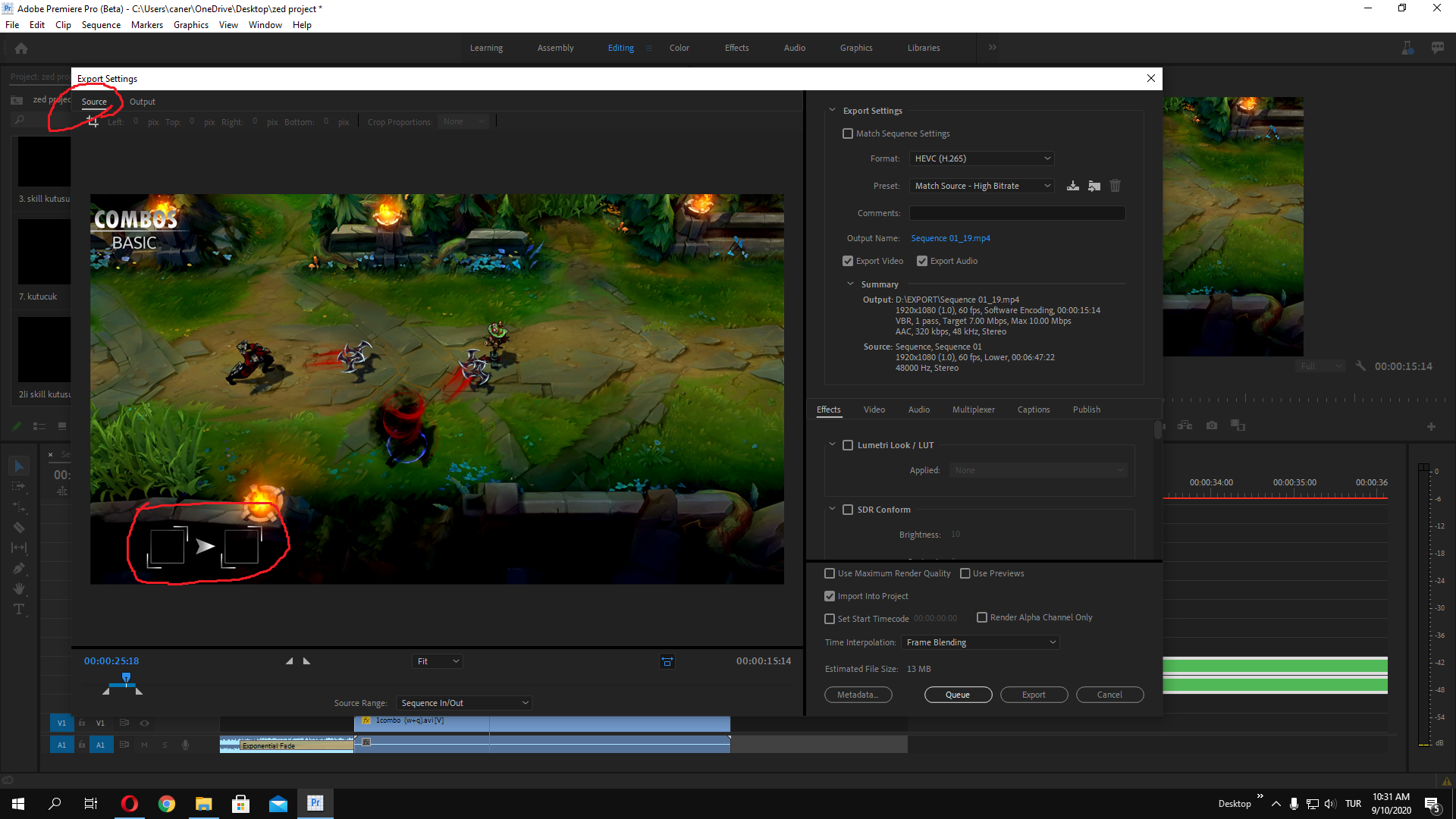Click the blue playhead on export timeline
The height and width of the screenshot is (819, 1456).
(x=126, y=676)
